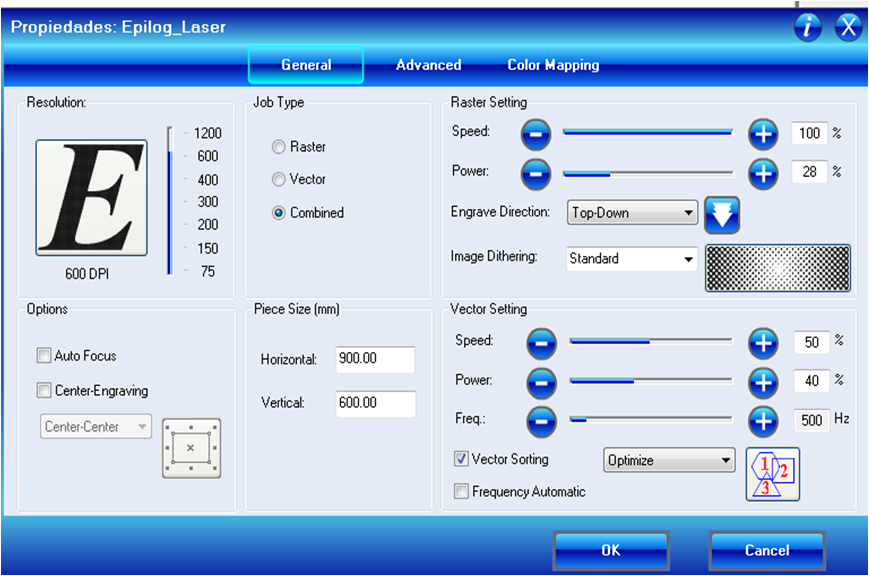Click the Raster Power value field showing 28

click(x=809, y=172)
